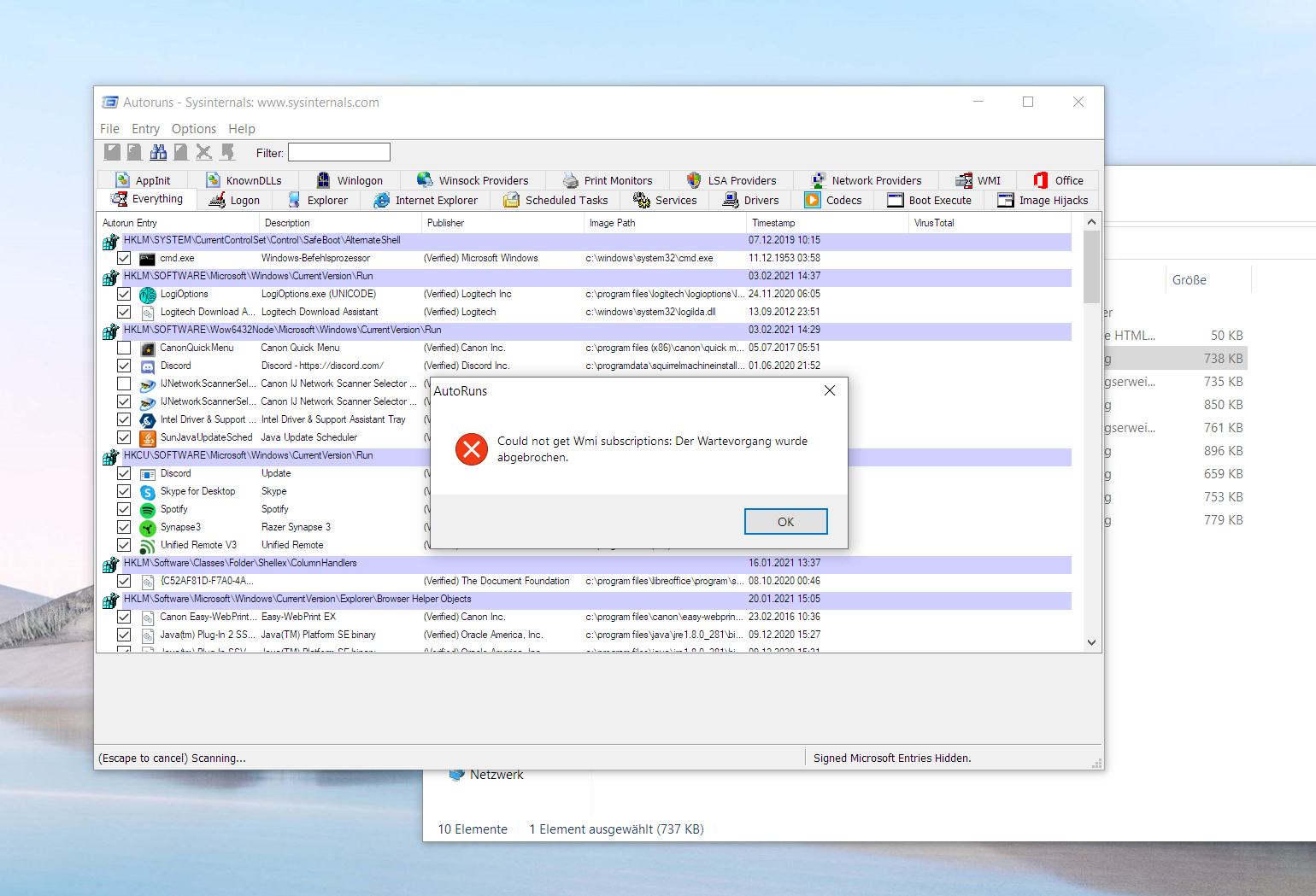Click the SunJavaUpdateSched Java icon
Viewport: 1316px width, 896px height.
pos(148,438)
